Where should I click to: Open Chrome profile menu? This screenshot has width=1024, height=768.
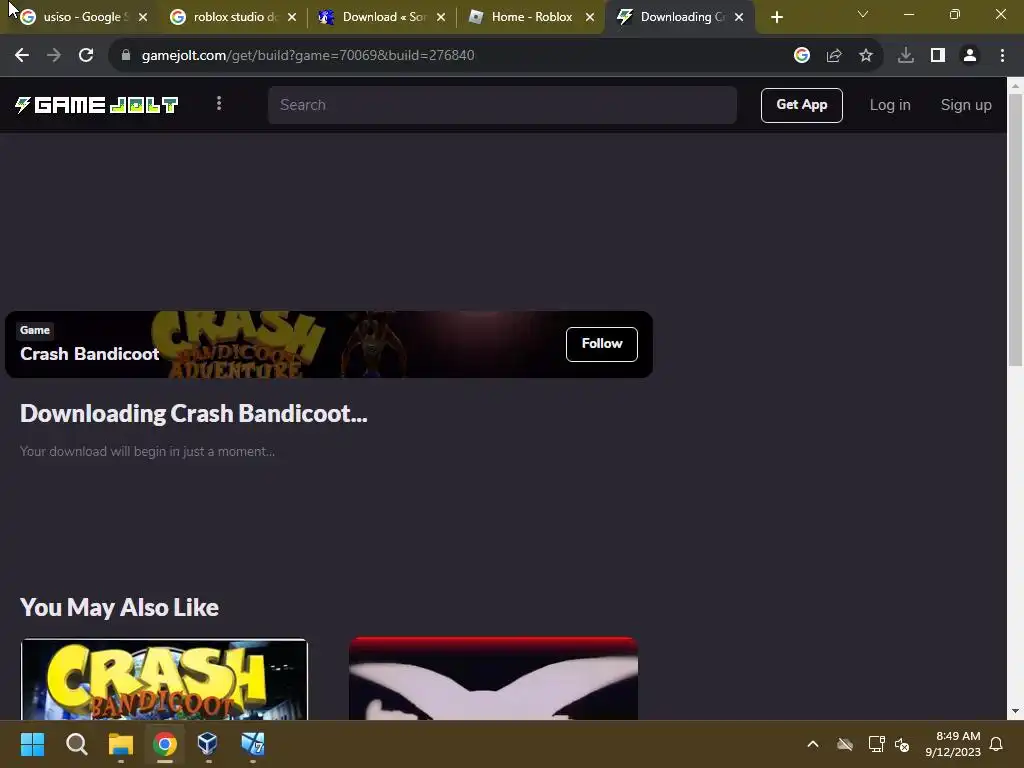tap(970, 56)
